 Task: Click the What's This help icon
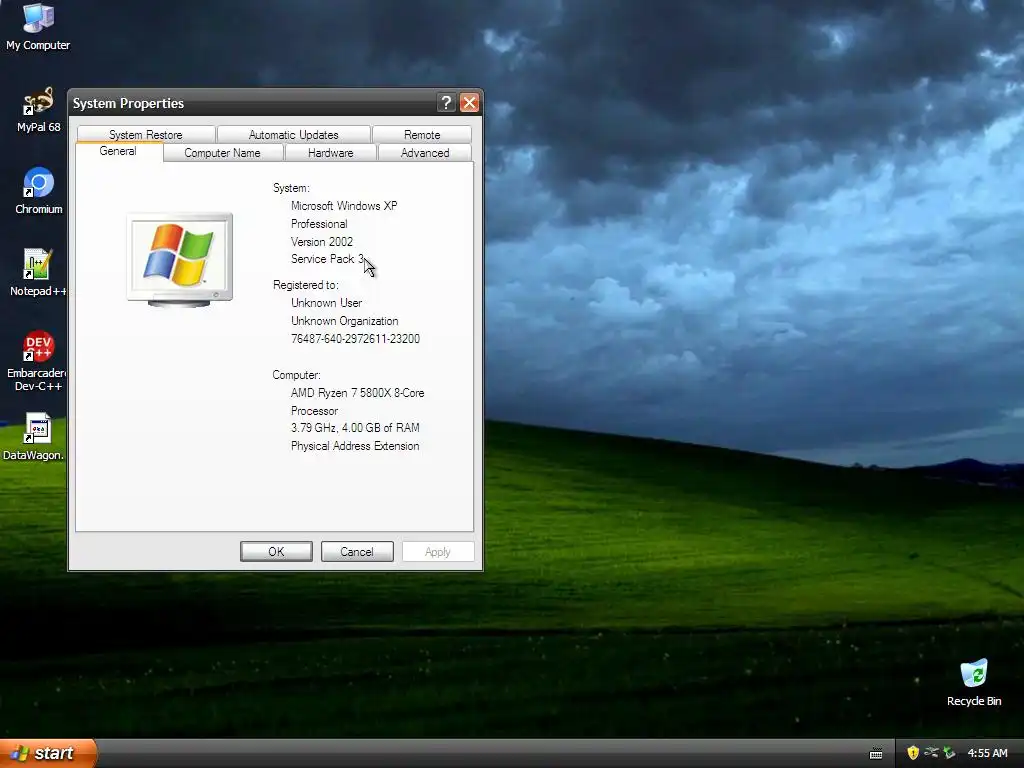tap(446, 103)
